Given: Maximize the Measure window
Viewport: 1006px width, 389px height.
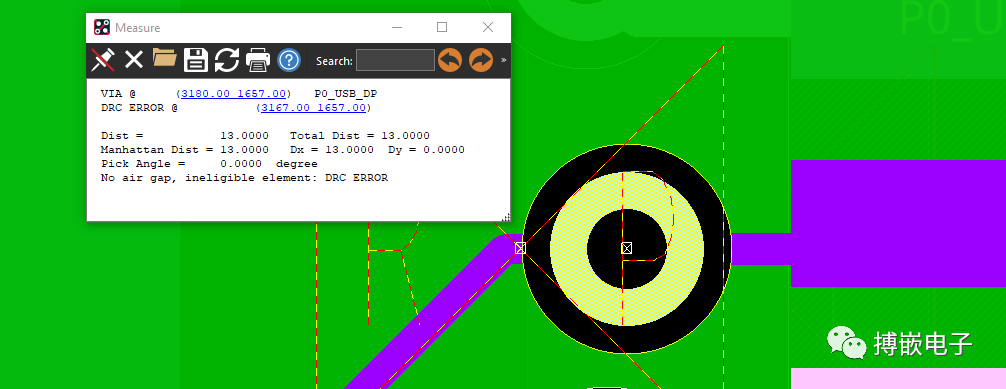Looking at the screenshot, I should pyautogui.click(x=441, y=27).
